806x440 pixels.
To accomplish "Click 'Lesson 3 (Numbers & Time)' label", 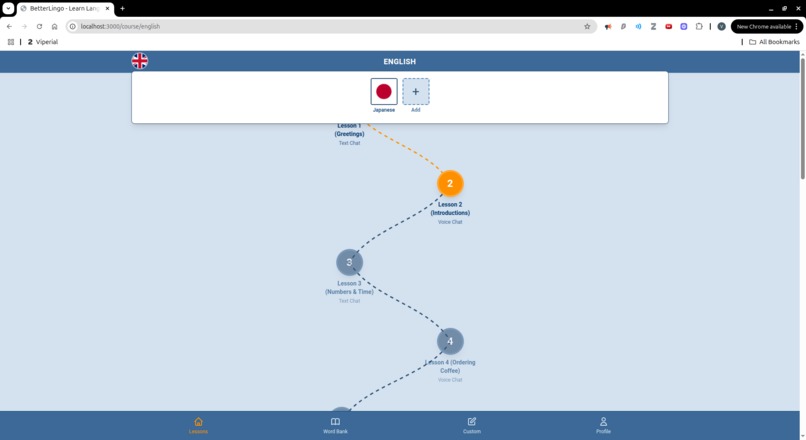I will 350,287.
